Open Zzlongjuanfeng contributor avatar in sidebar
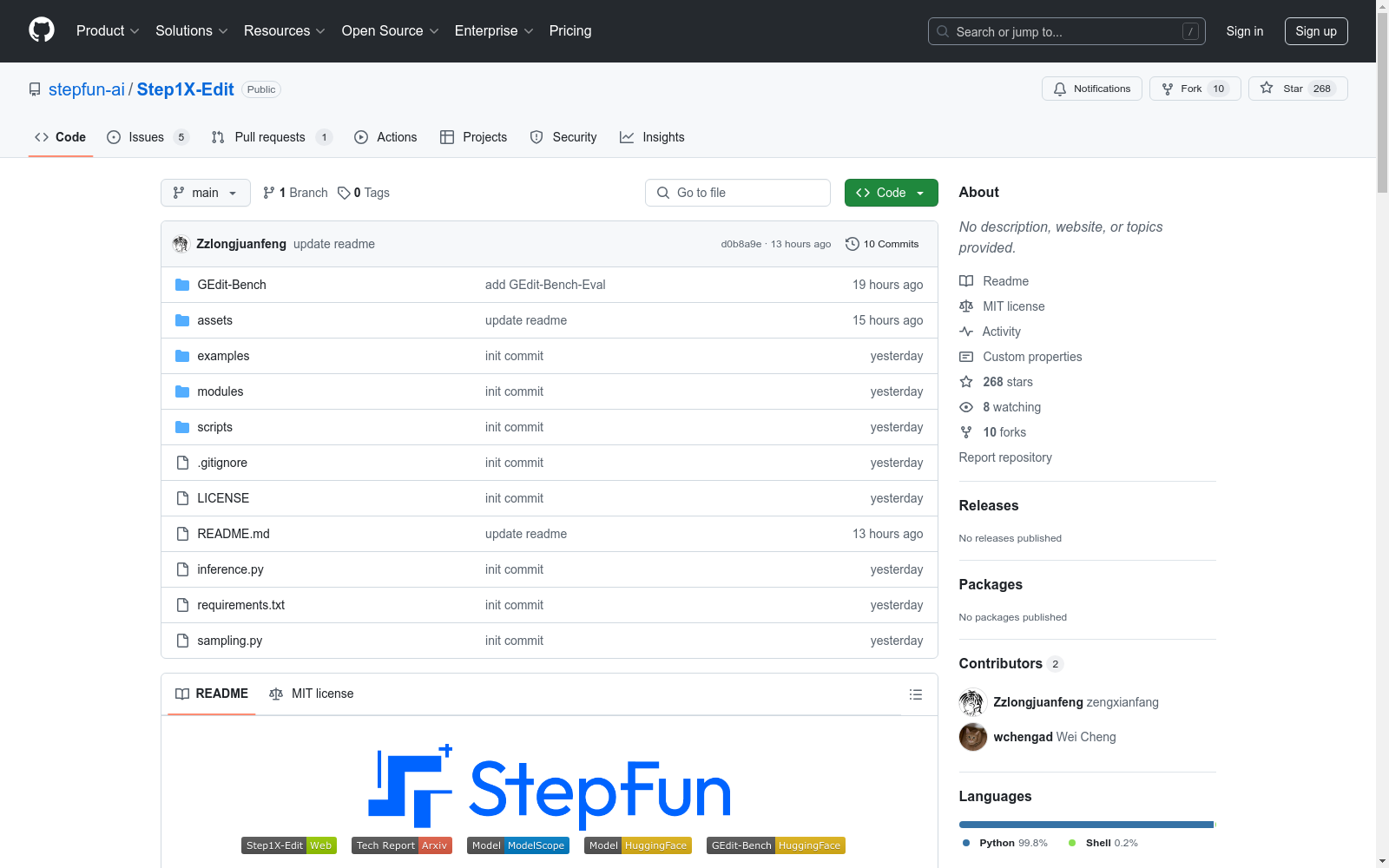Screen dimensions: 1389x868 pos(973,702)
